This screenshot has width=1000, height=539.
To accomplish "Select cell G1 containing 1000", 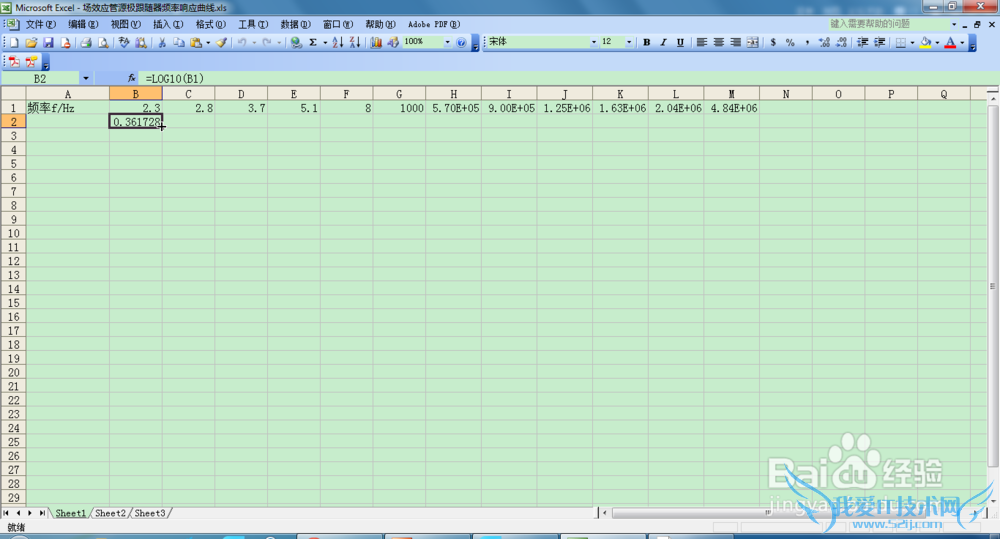I will (x=399, y=108).
